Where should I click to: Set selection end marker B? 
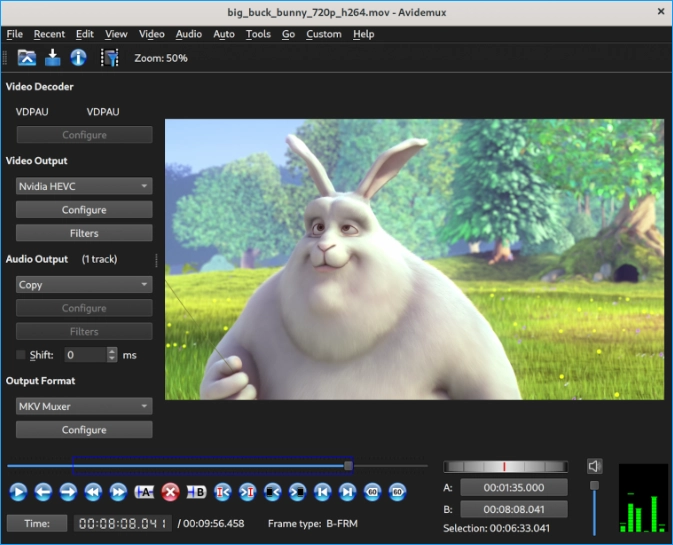point(196,492)
